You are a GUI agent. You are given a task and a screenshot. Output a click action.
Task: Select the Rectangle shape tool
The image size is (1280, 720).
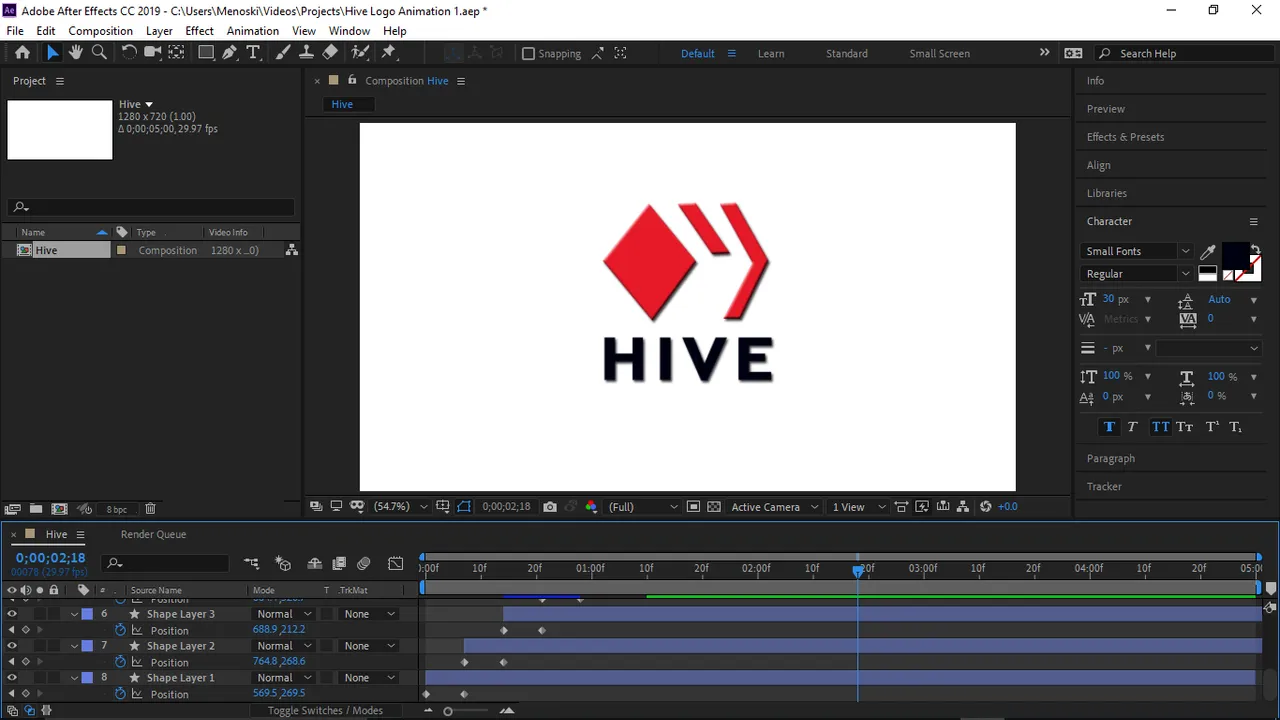206,53
